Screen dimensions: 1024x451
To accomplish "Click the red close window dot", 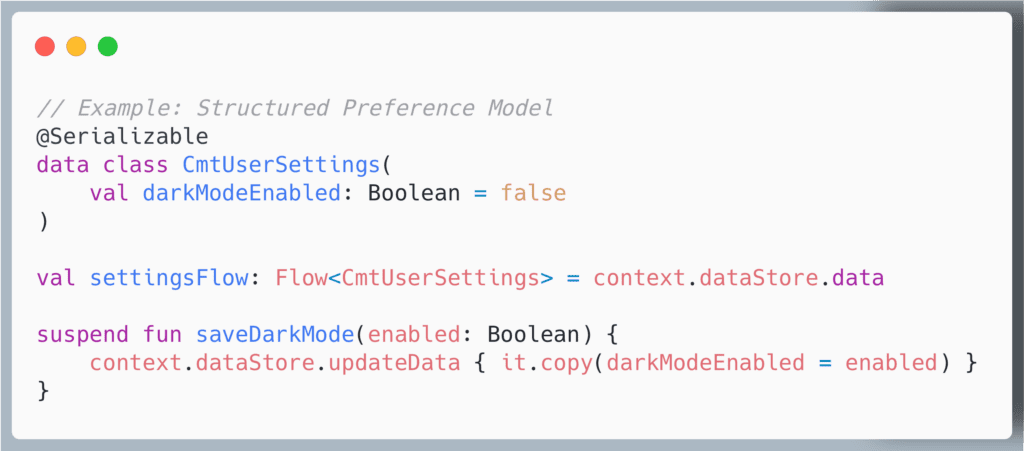I will pyautogui.click(x=44, y=46).
